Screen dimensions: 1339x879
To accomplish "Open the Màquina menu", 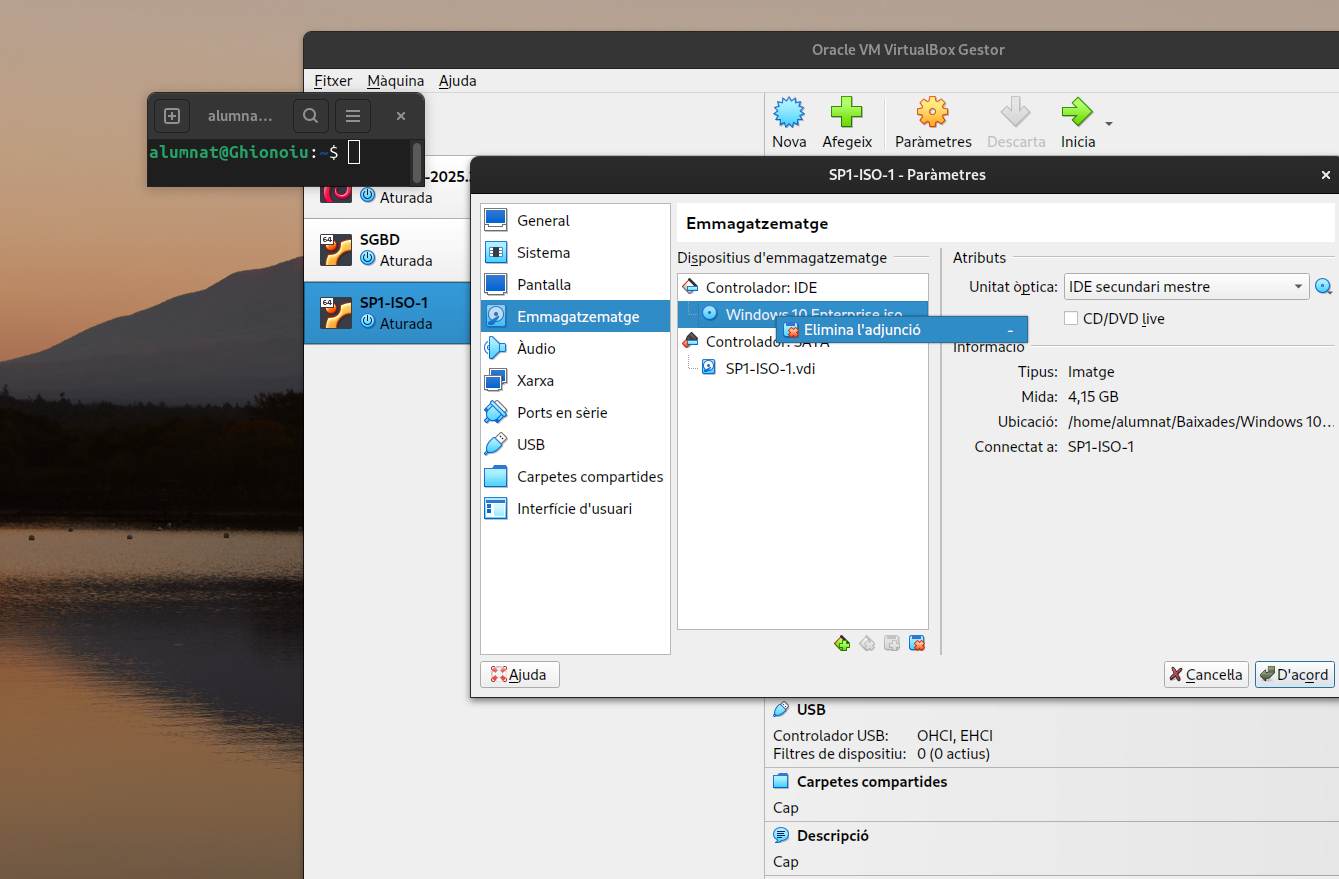I will (x=395, y=81).
